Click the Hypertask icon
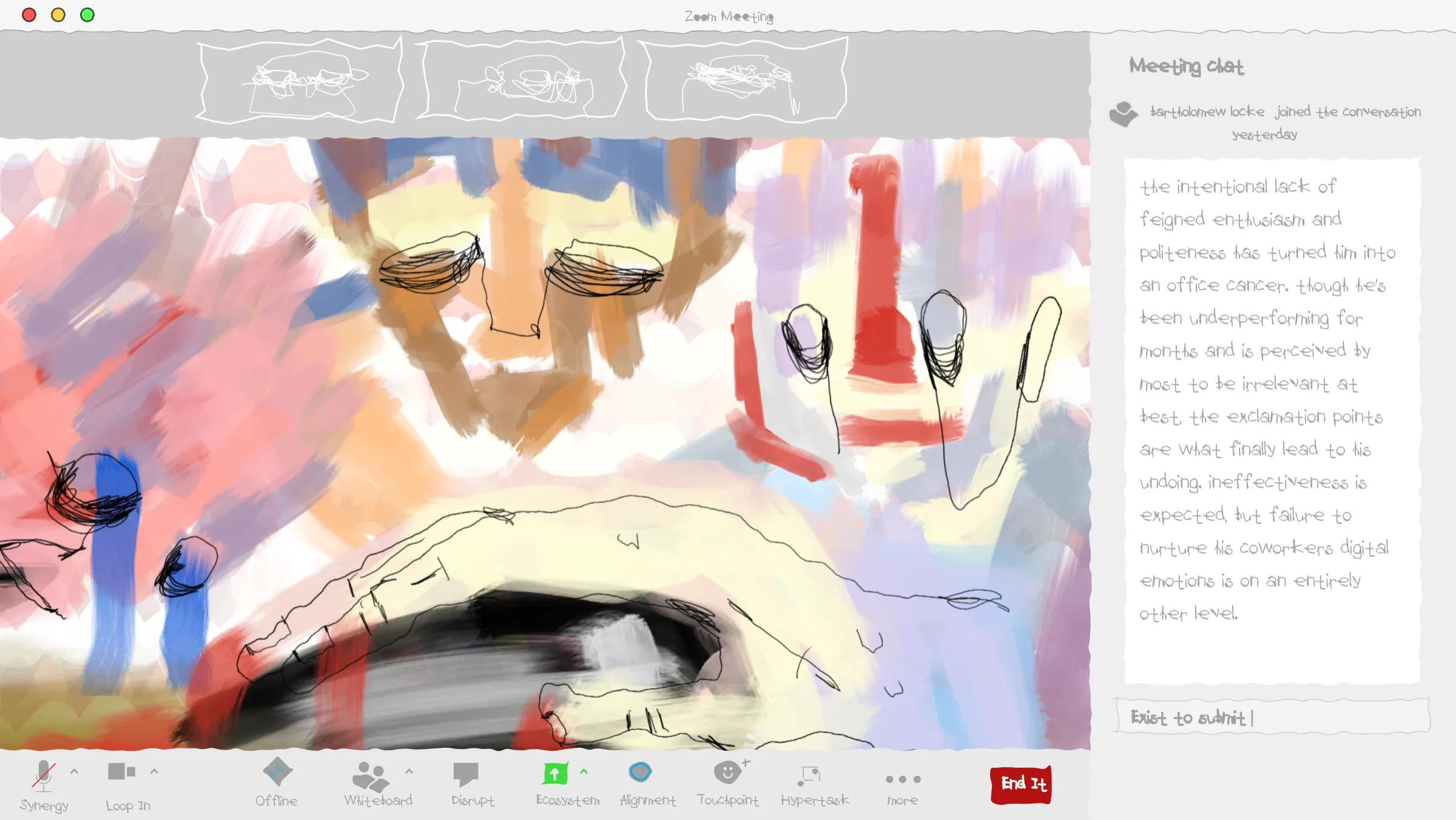Image resolution: width=1456 pixels, height=820 pixels. click(809, 774)
